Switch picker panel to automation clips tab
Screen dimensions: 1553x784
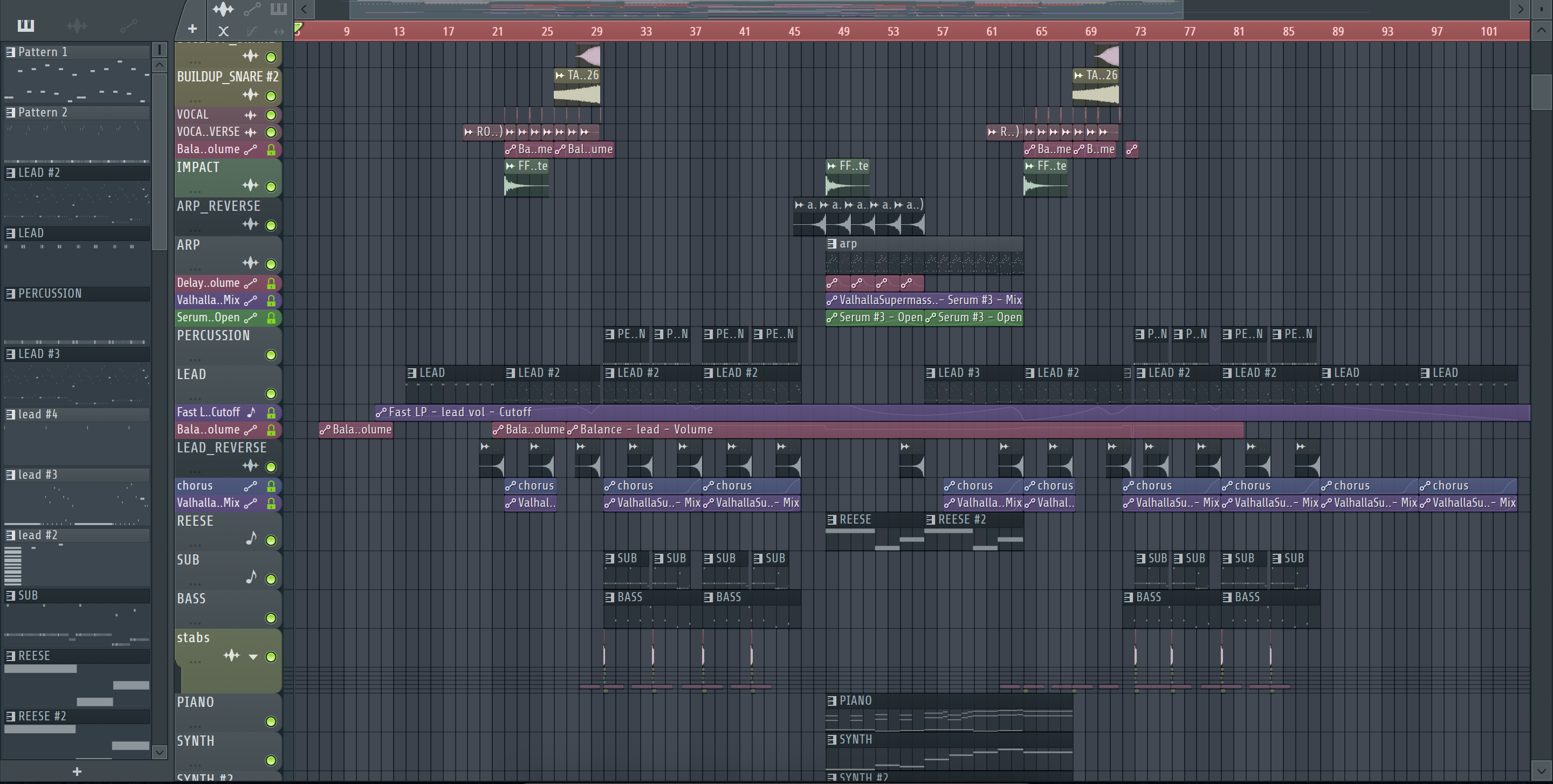tap(128, 25)
